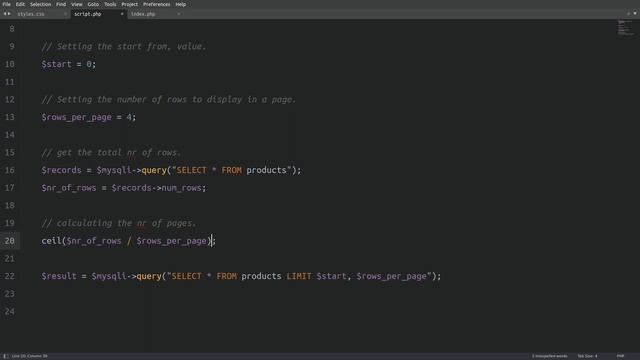Click the $records variable on line 16
This screenshot has width=640, height=360.
[x=61, y=170]
